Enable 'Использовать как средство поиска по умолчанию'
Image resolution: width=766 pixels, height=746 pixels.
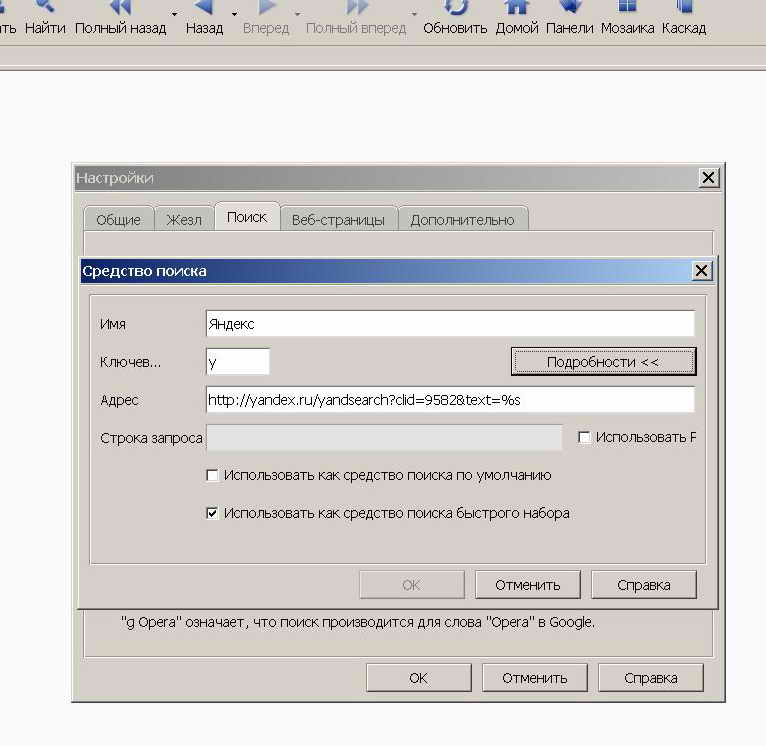[212, 476]
